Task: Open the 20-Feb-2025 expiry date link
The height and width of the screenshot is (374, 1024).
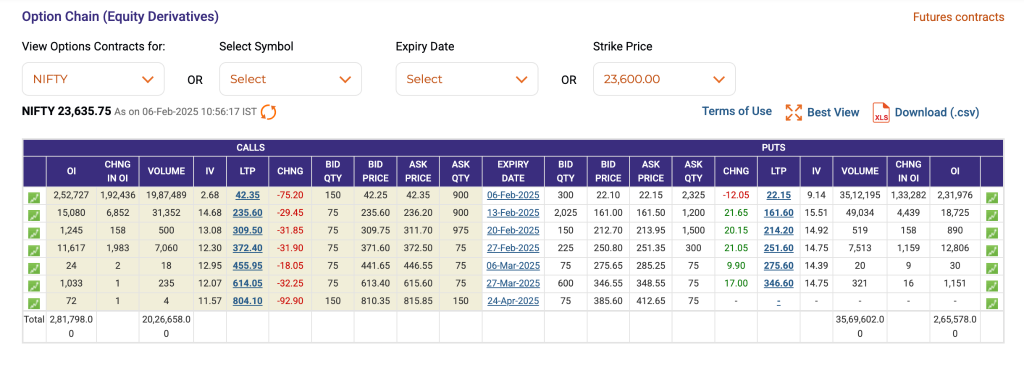Action: pyautogui.click(x=513, y=230)
